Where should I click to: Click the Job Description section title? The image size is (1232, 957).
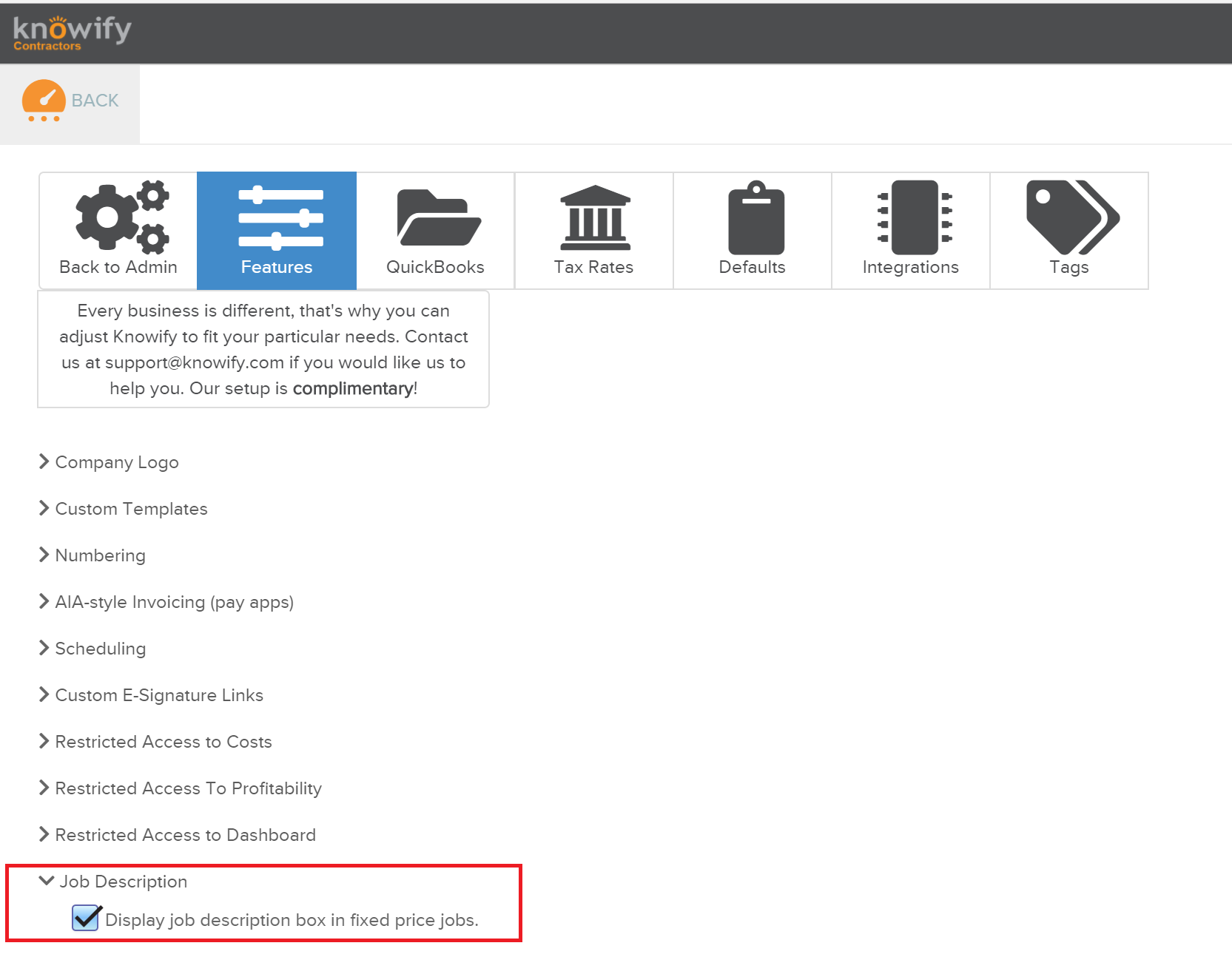click(124, 882)
